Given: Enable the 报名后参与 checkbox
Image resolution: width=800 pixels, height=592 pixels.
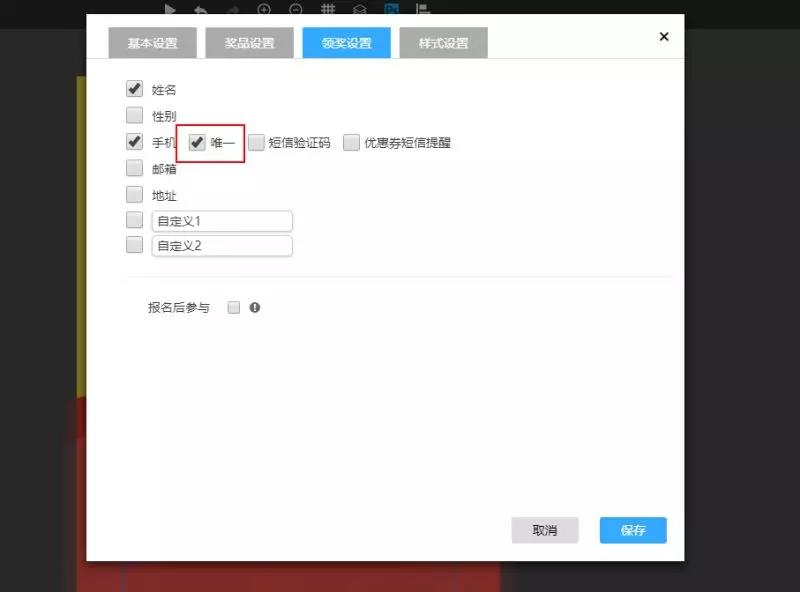Looking at the screenshot, I should tap(234, 307).
